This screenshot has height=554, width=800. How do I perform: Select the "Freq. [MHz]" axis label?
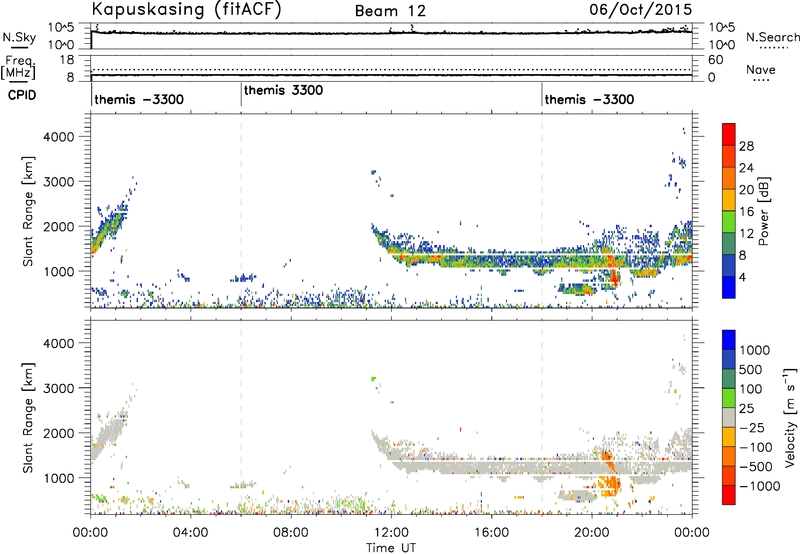click(18, 68)
